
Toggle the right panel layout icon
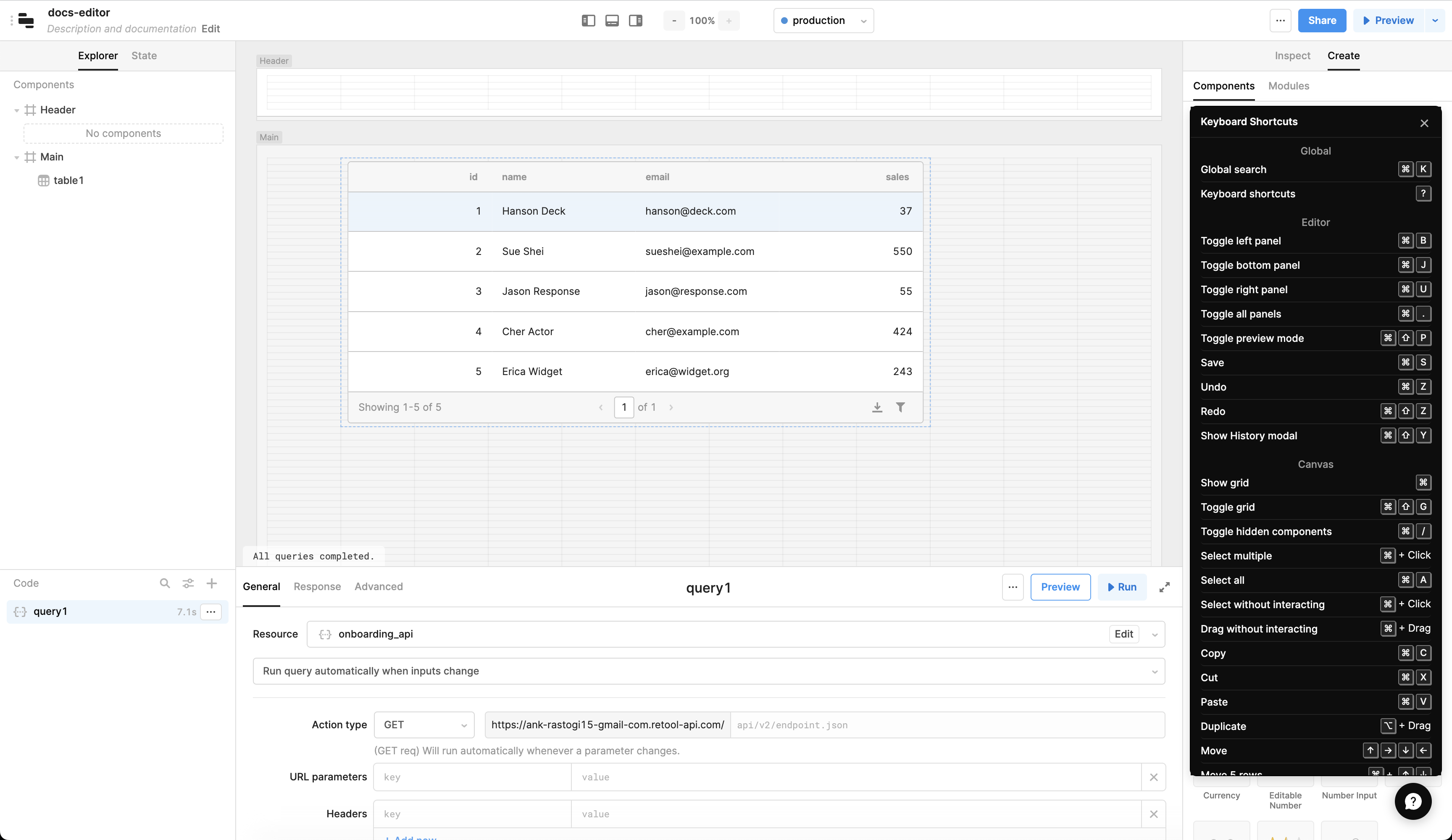636,21
